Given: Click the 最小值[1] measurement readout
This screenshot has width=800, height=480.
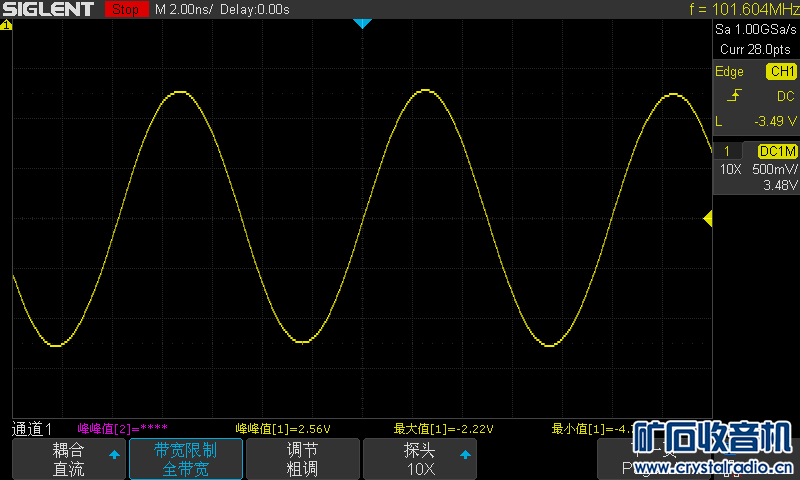Looking at the screenshot, I should coord(592,428).
